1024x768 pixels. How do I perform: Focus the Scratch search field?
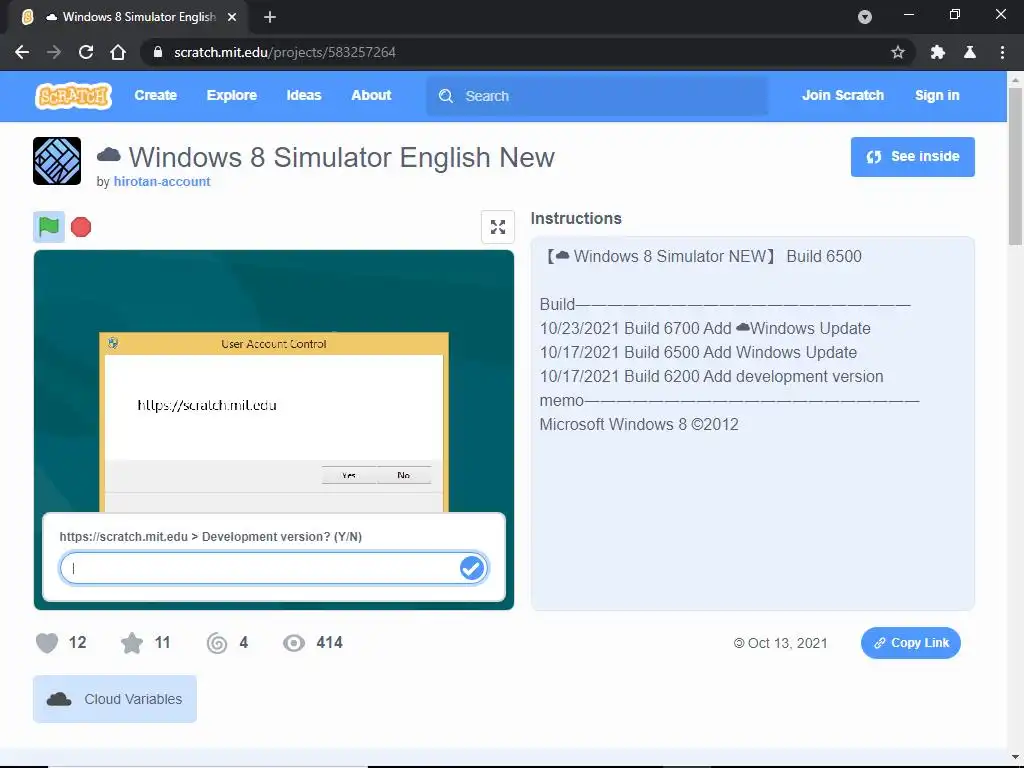[x=597, y=96]
